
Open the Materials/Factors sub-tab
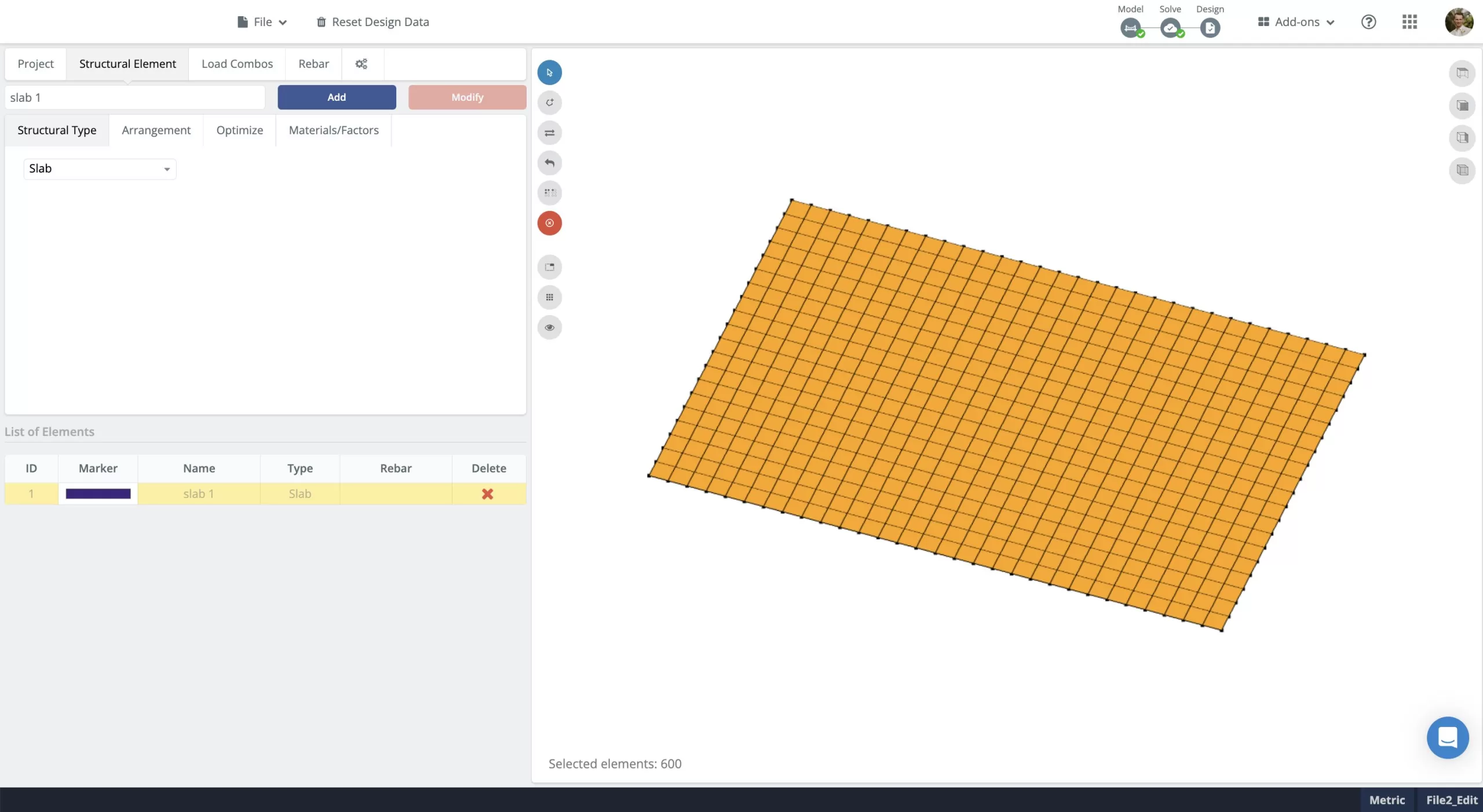tap(334, 130)
